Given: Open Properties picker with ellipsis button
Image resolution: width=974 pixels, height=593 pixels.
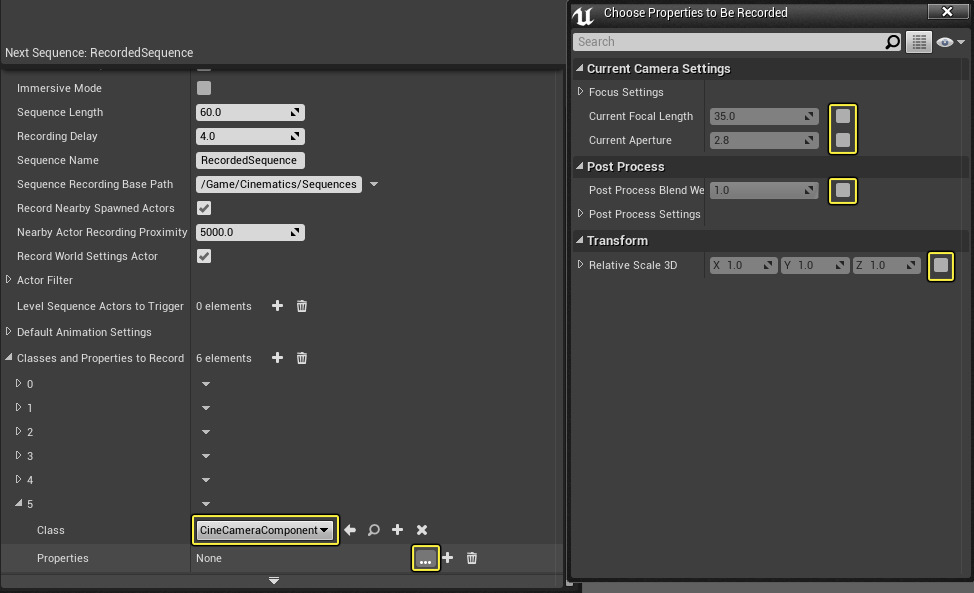Looking at the screenshot, I should point(425,559).
